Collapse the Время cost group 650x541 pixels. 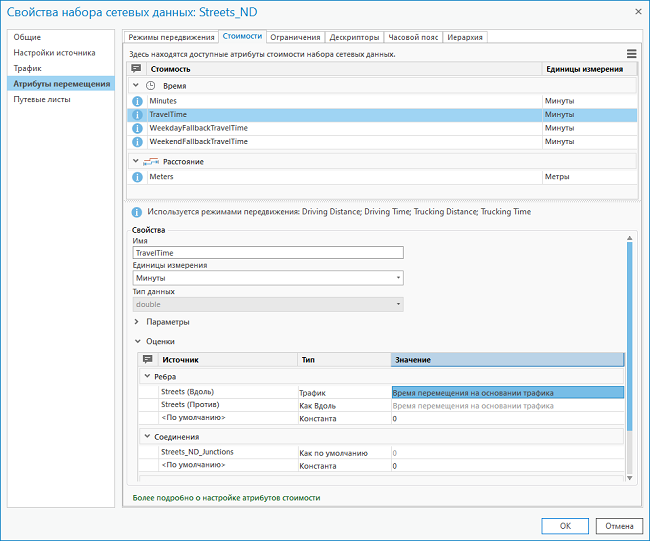(136, 86)
